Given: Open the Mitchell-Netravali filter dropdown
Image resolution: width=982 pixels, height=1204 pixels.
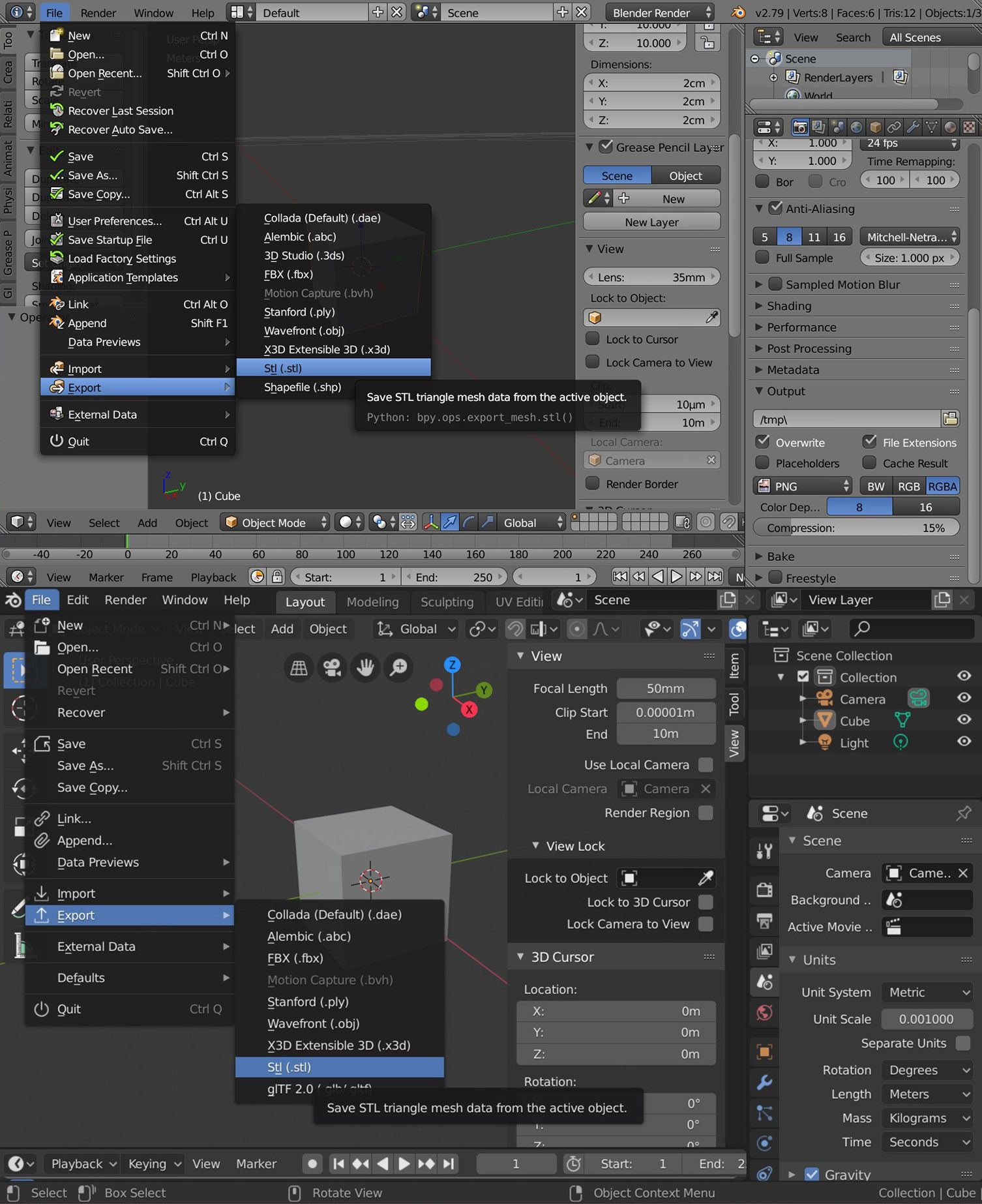Looking at the screenshot, I should [910, 237].
